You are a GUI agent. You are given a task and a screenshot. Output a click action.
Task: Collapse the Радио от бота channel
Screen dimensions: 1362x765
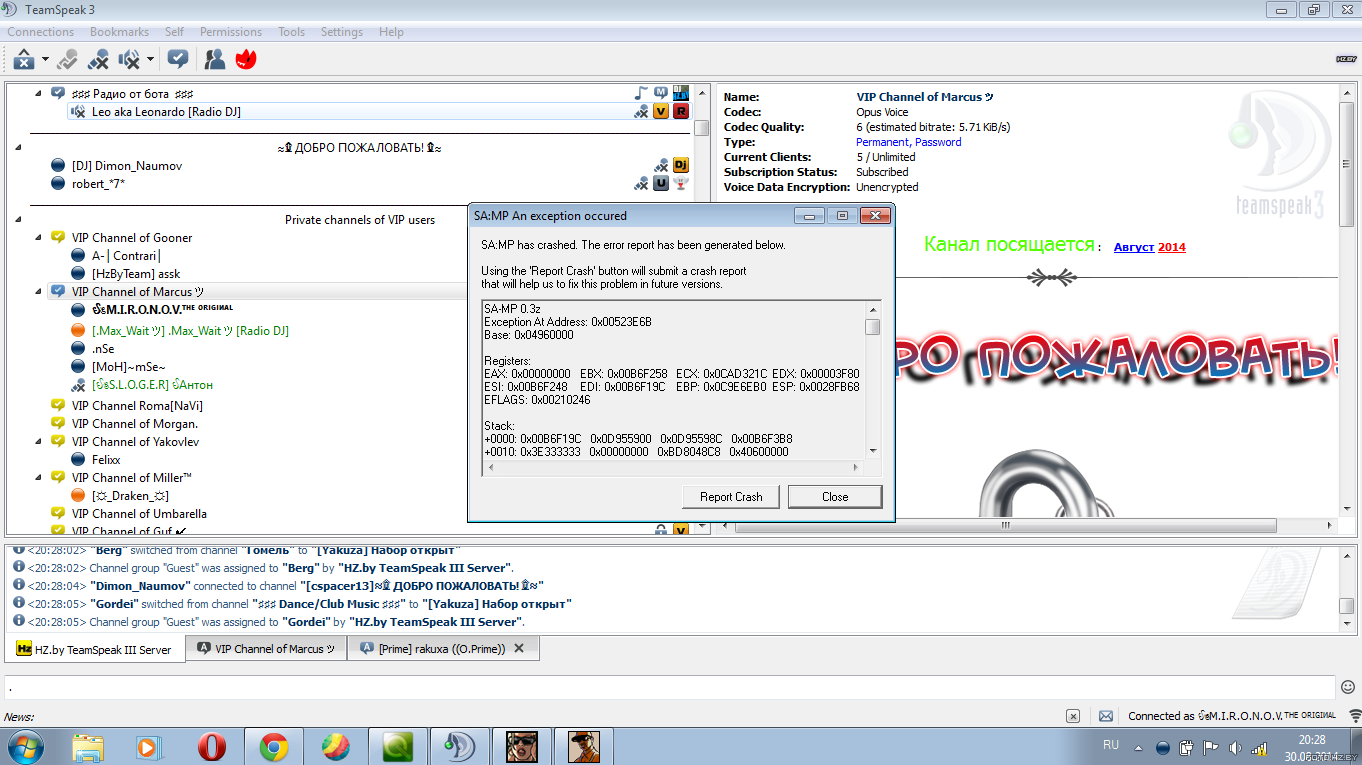[x=39, y=93]
